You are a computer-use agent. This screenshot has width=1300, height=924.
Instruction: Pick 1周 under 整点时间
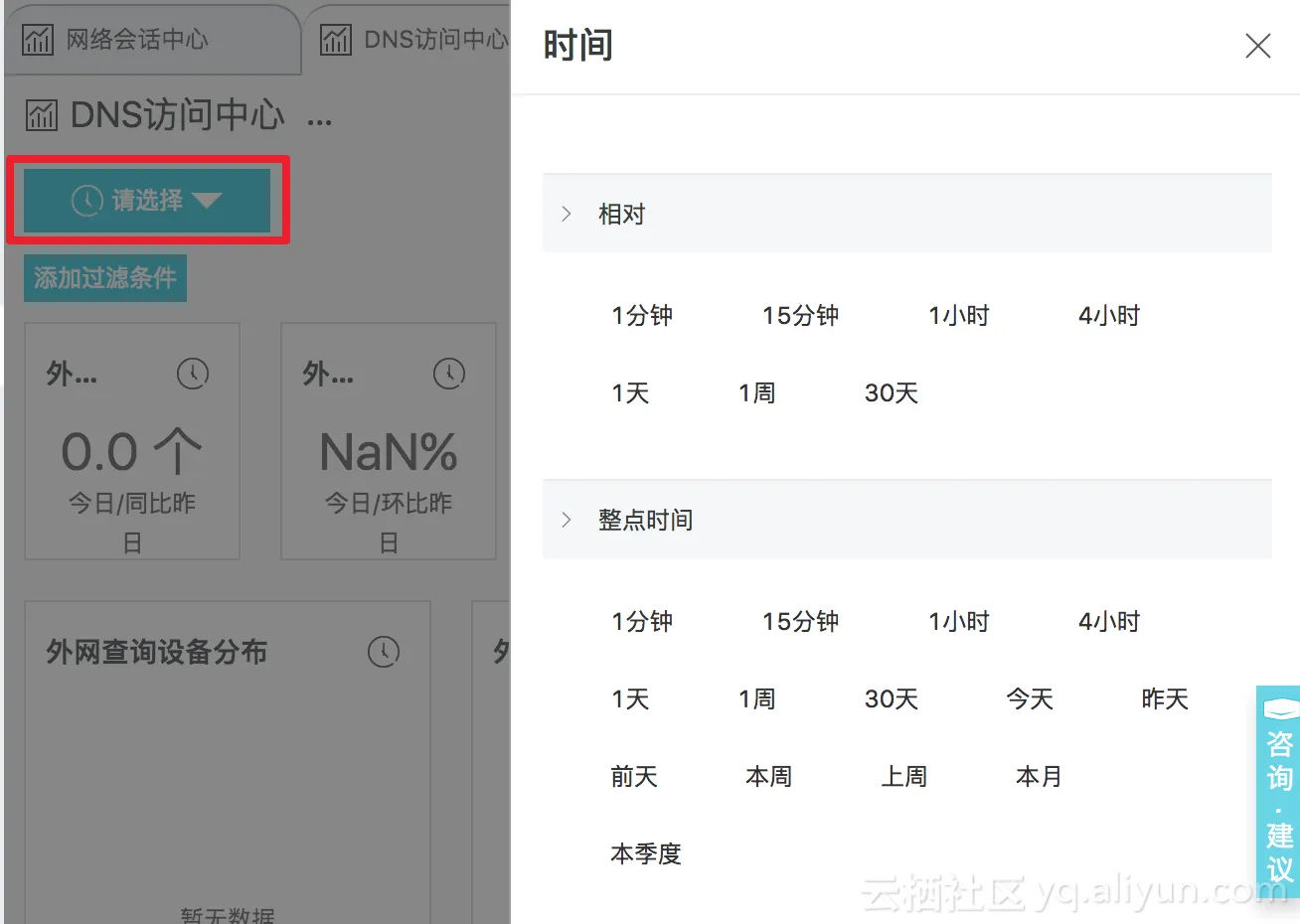coord(756,699)
